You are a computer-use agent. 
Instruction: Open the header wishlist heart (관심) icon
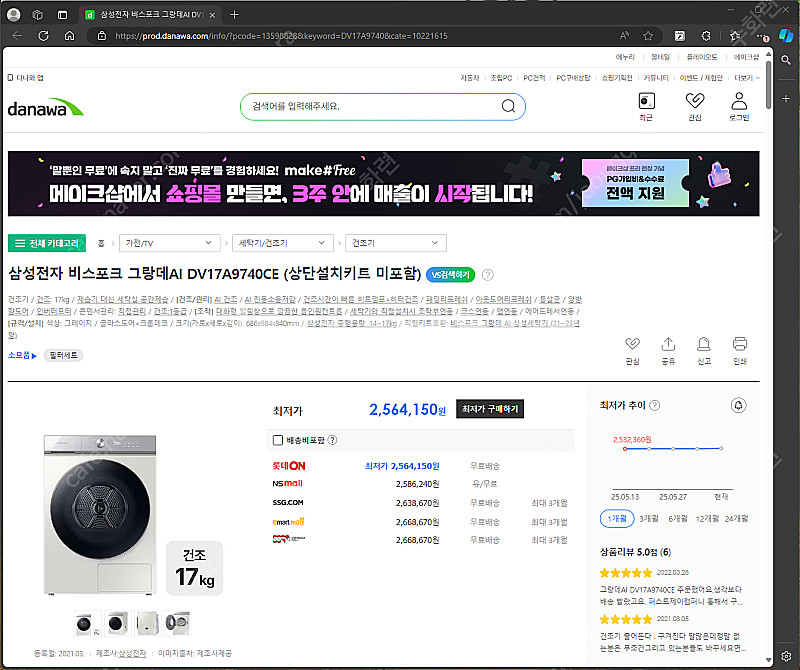(x=694, y=106)
